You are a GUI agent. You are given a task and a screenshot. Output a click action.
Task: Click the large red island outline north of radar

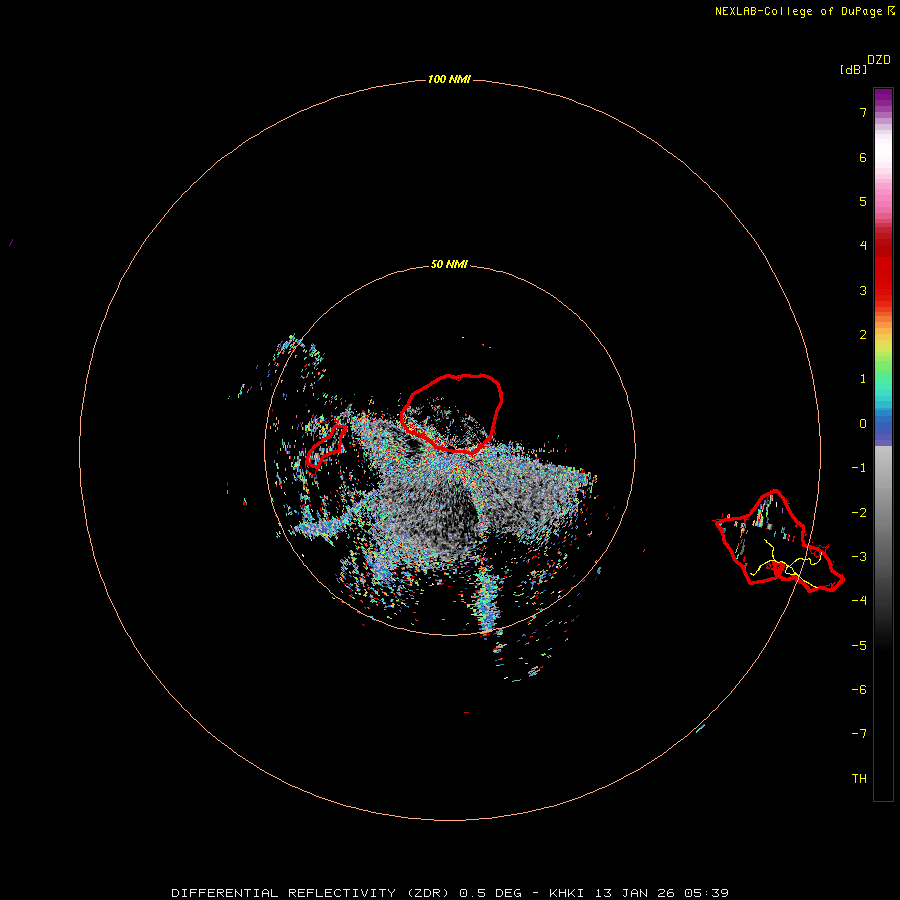452,413
